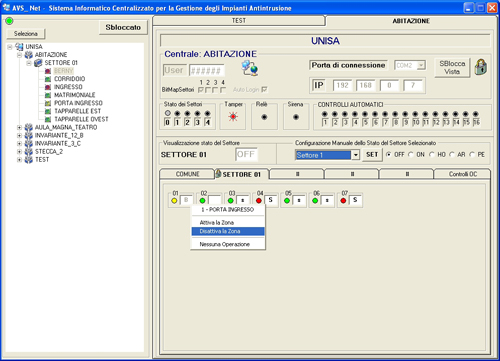Choose Attiva la Zona from context menu
The width and height of the screenshot is (500, 361).
coord(228,223)
